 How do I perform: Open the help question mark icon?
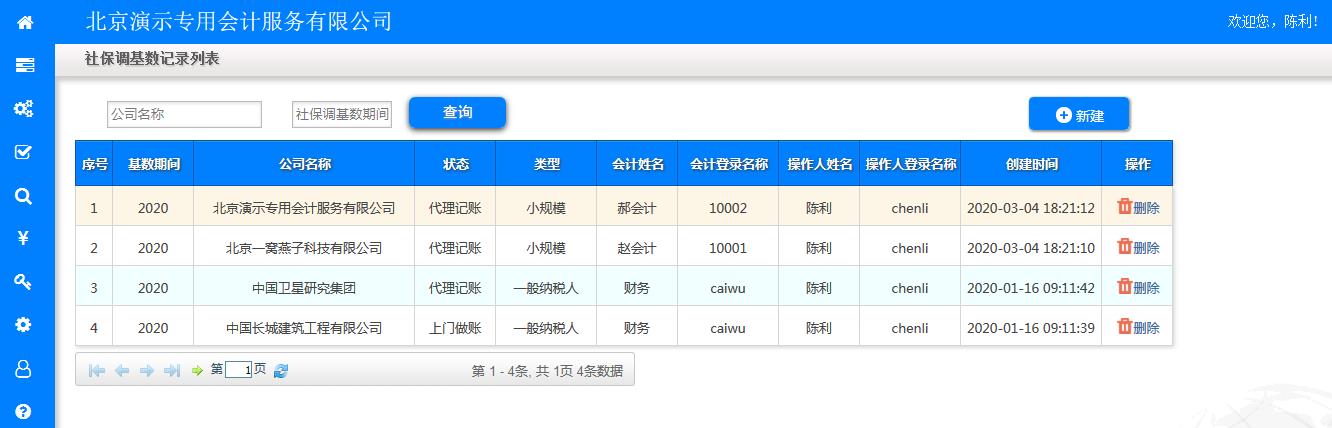(x=23, y=411)
